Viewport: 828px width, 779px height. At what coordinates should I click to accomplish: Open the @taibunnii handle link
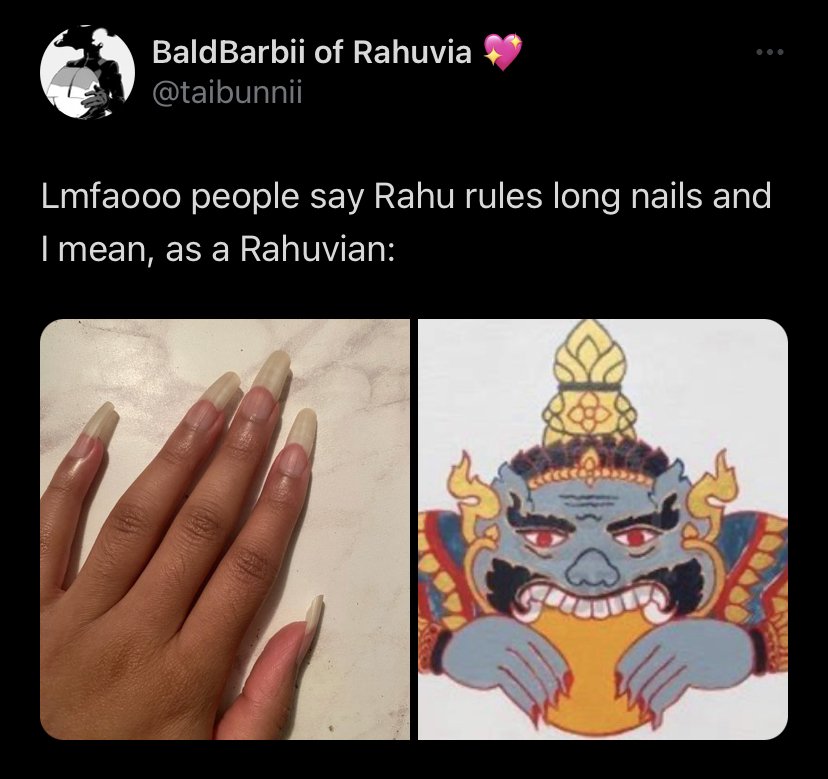click(x=227, y=93)
